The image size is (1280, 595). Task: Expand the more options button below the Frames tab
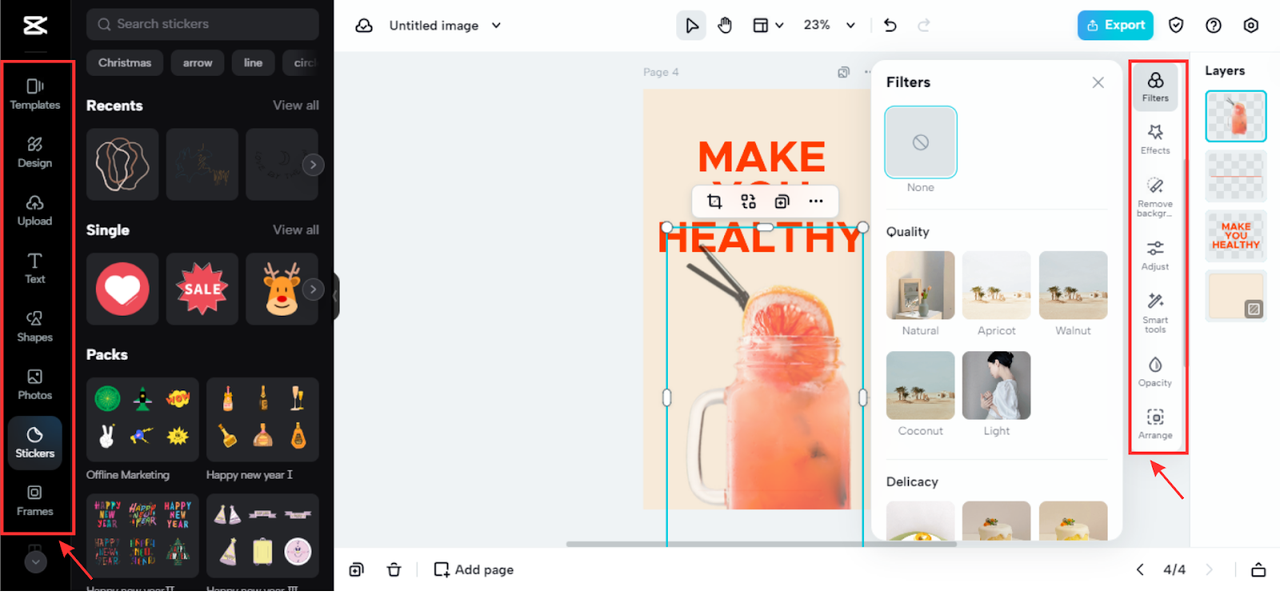[35, 562]
